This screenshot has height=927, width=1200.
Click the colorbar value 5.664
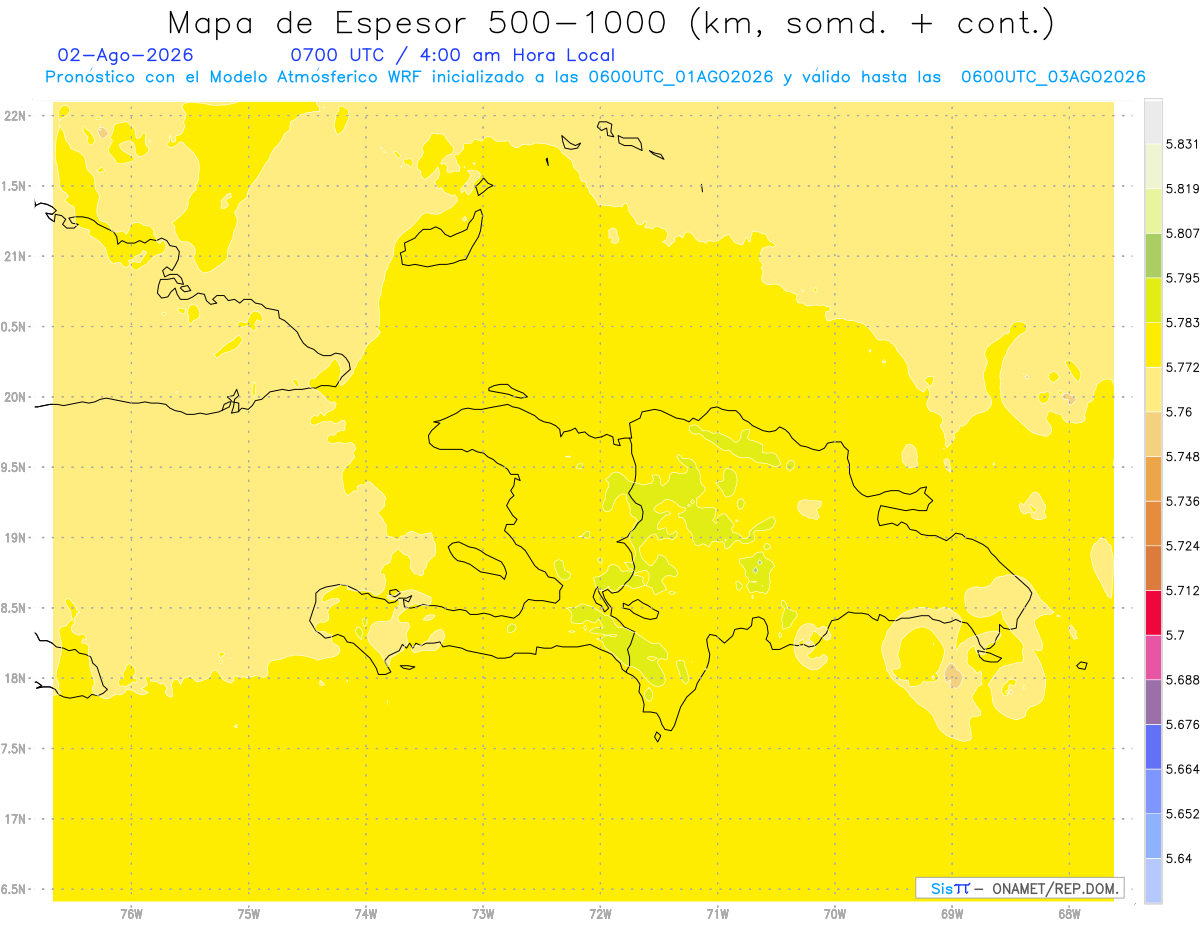(1182, 769)
